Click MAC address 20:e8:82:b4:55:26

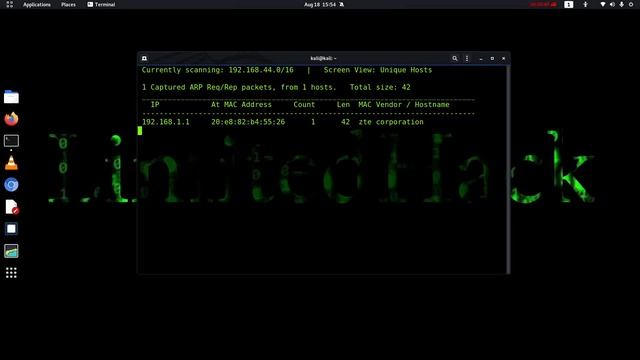click(248, 122)
